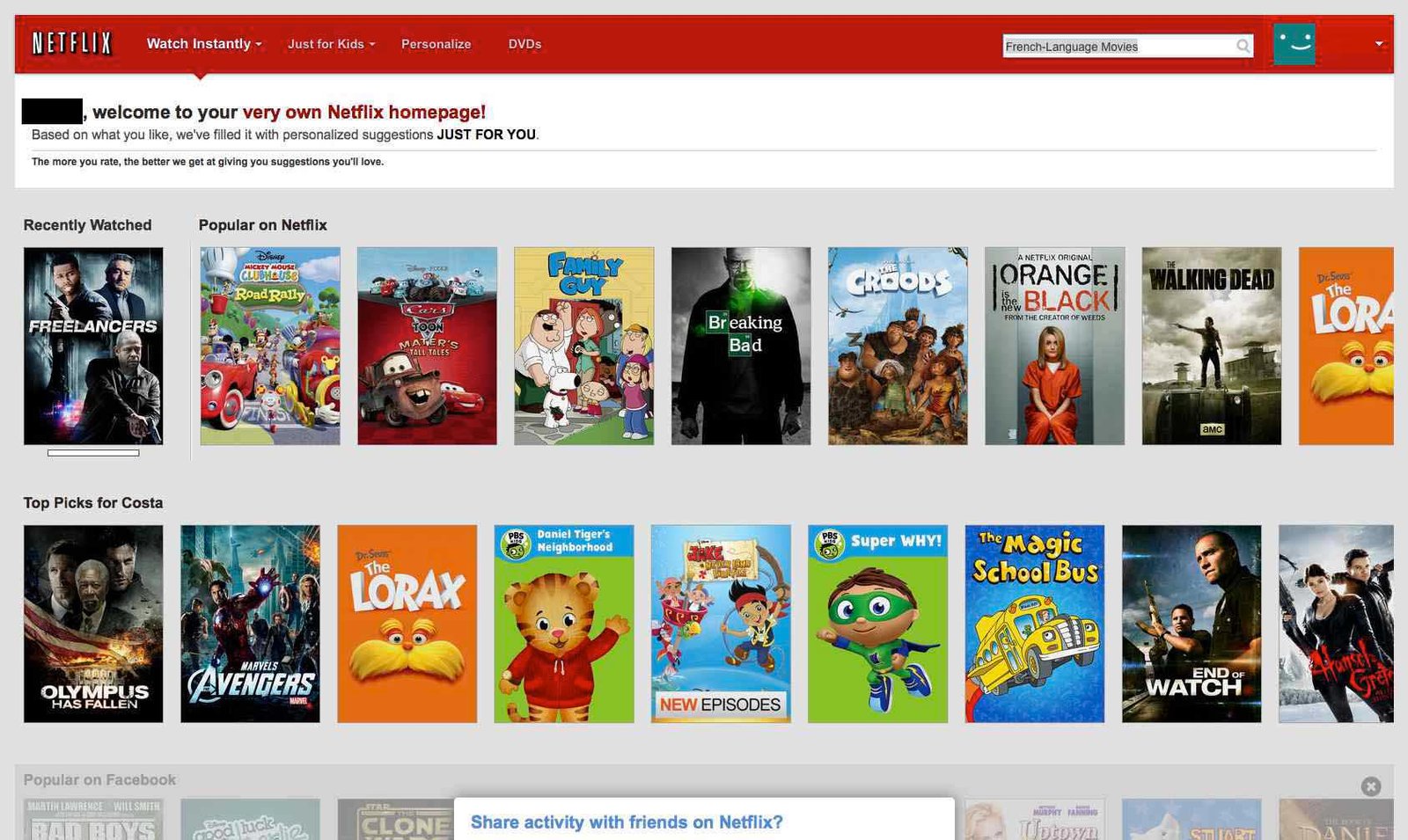Click the Top Picks for Costa heading
The height and width of the screenshot is (840, 1408).
pos(93,503)
